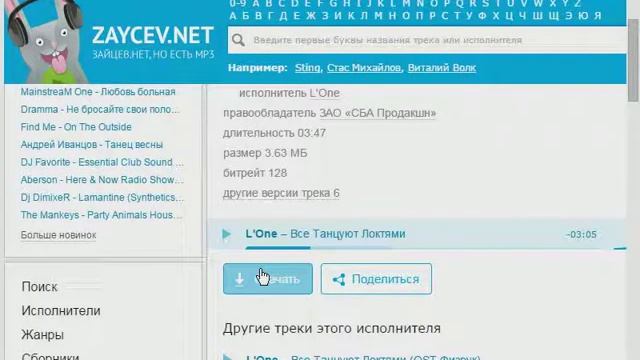The height and width of the screenshot is (360, 640).
Task: Select Cyrillic letter Ф in the alphabet index
Action: (x=482, y=16)
